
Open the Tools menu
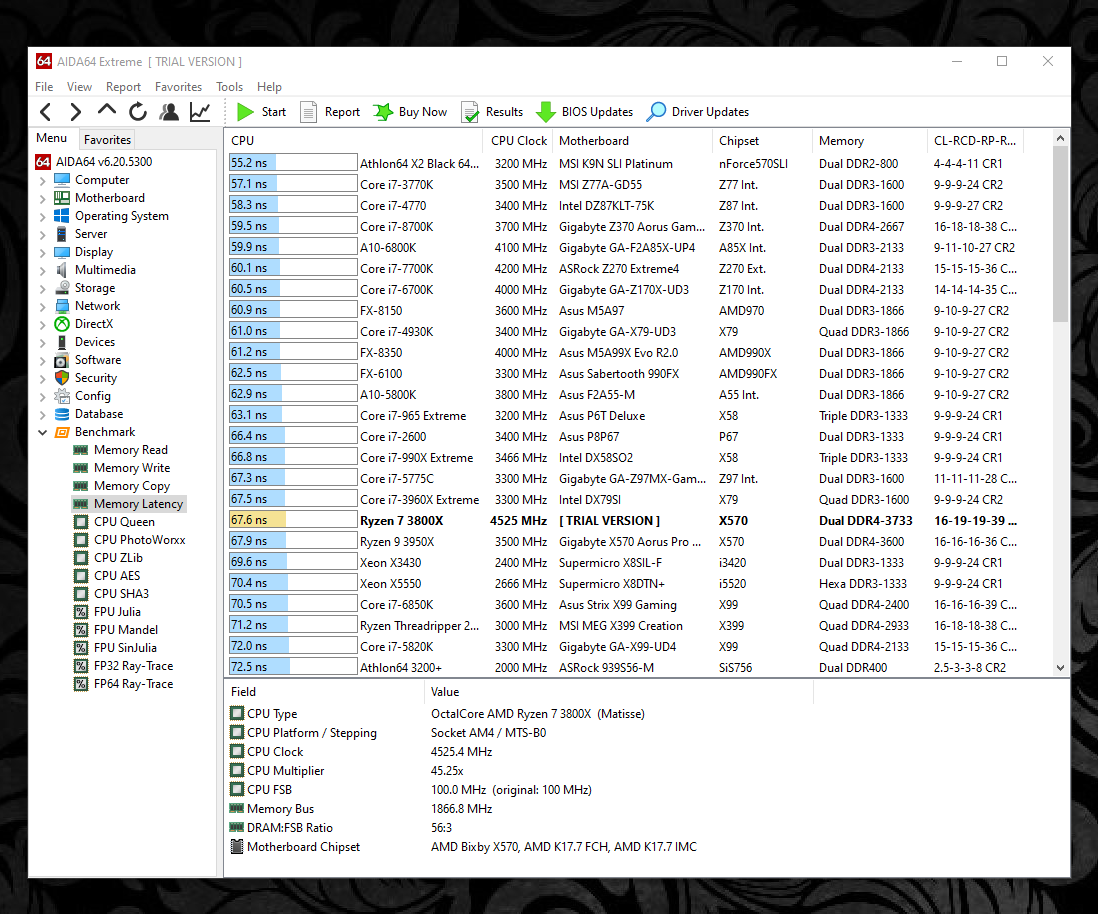tap(230, 87)
